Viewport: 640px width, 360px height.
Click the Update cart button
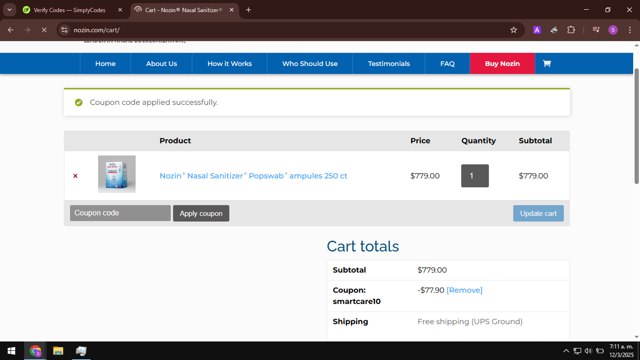click(538, 213)
